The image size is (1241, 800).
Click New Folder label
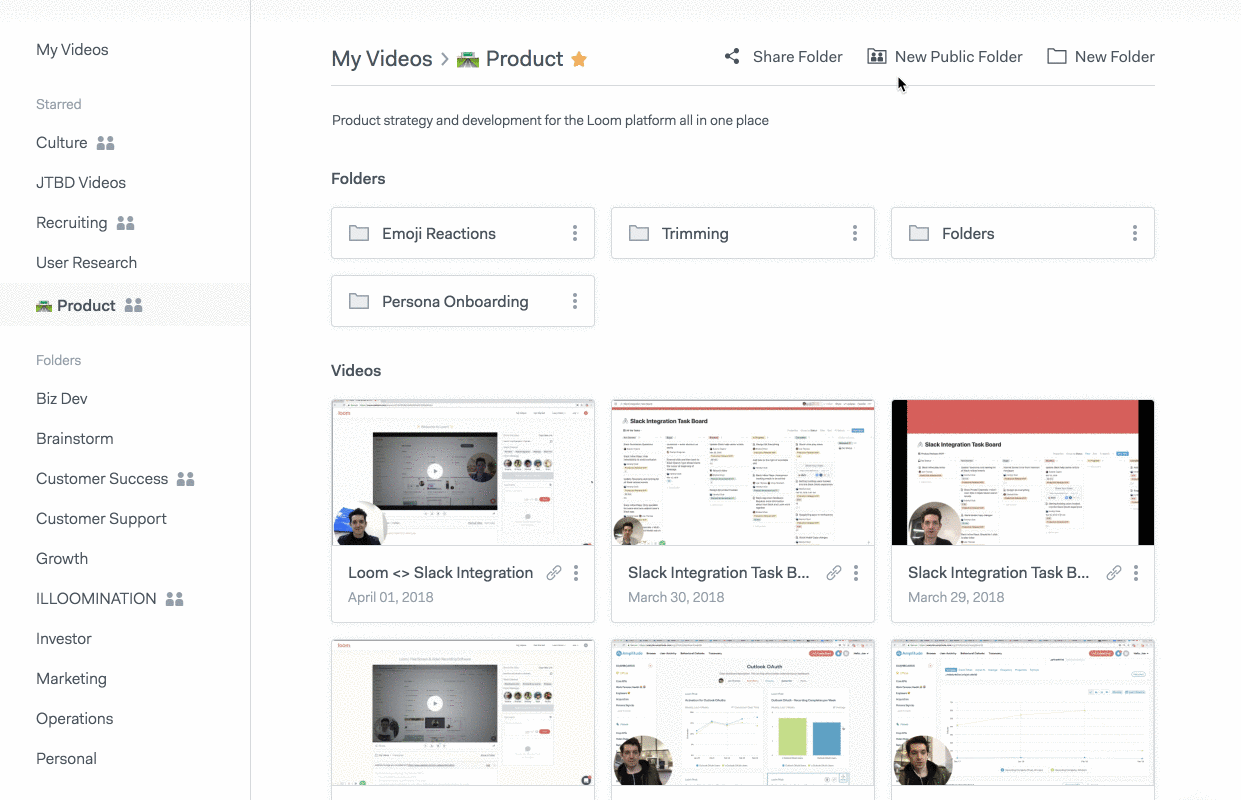coord(1115,57)
